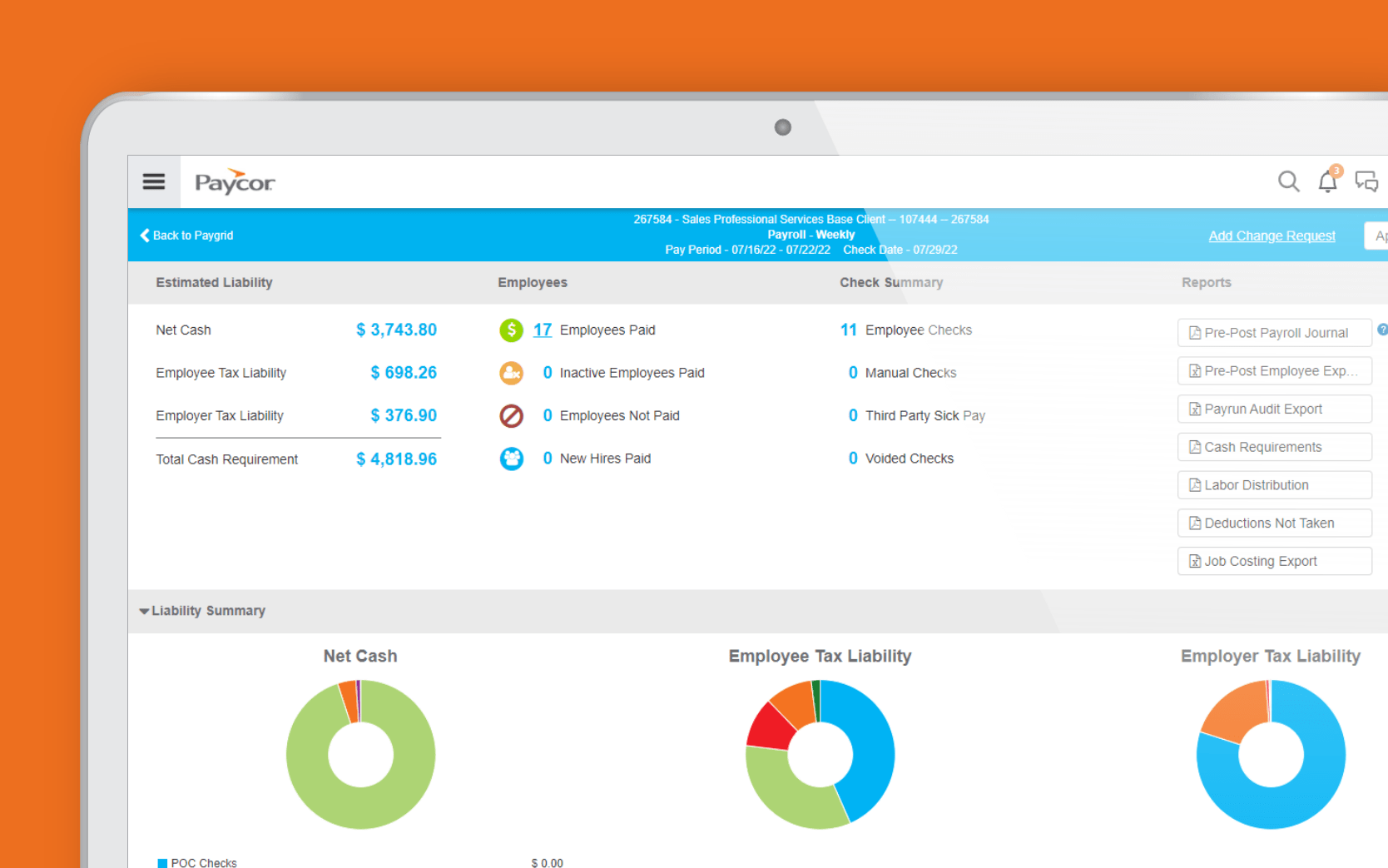
Task: Click the Employee Tax Liability donut chart
Action: [x=820, y=754]
